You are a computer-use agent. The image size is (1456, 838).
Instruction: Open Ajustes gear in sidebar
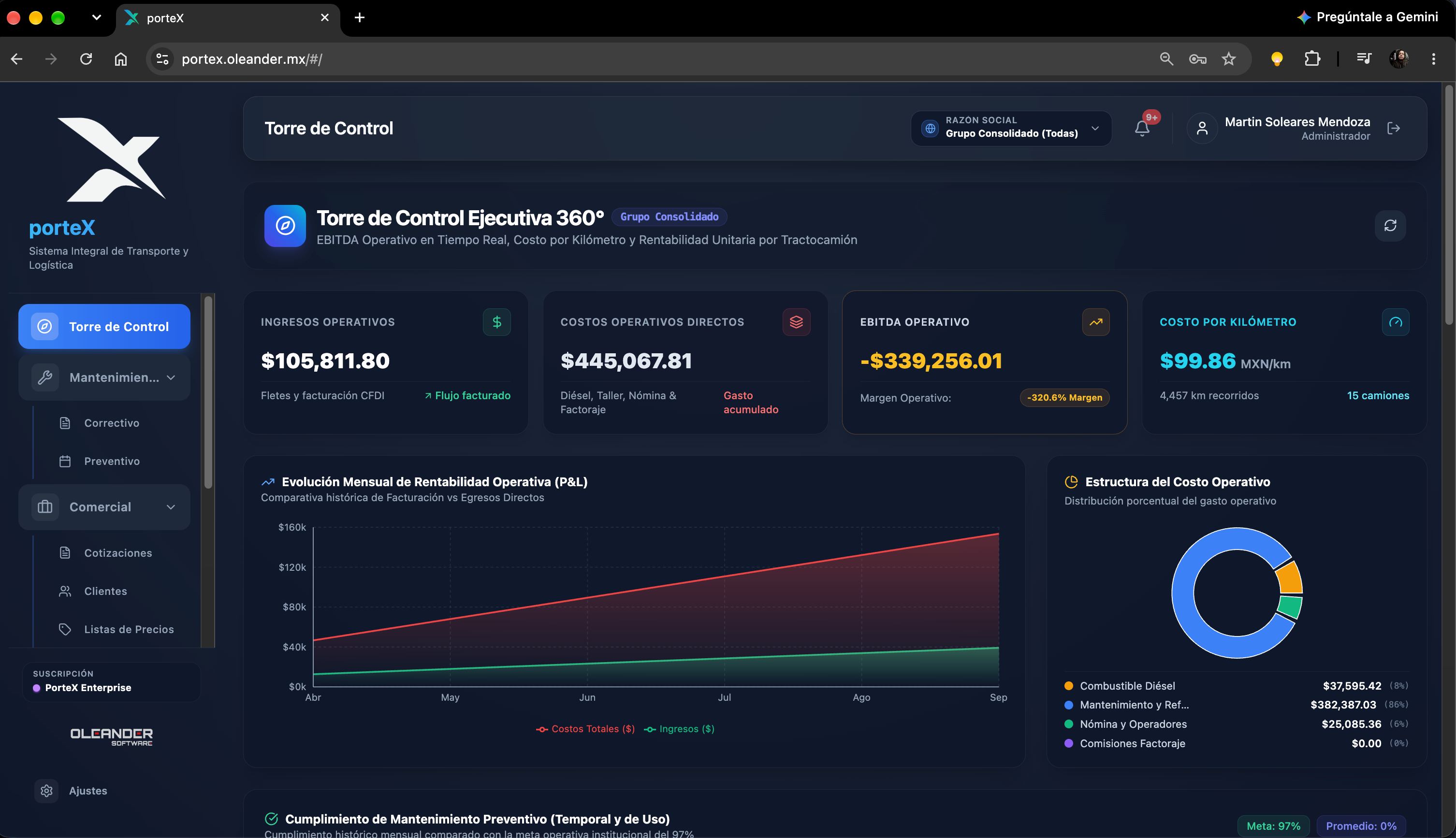tap(46, 791)
